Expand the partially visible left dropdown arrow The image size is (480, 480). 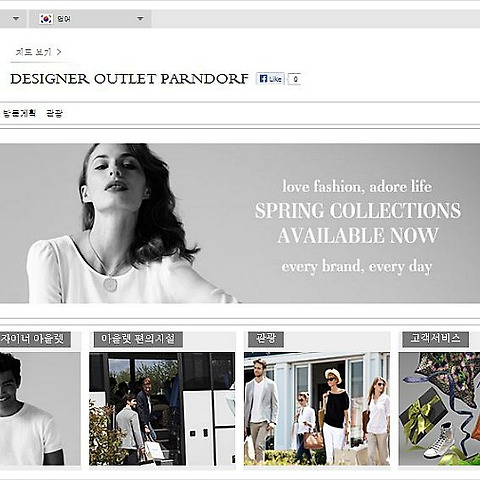tap(16, 19)
